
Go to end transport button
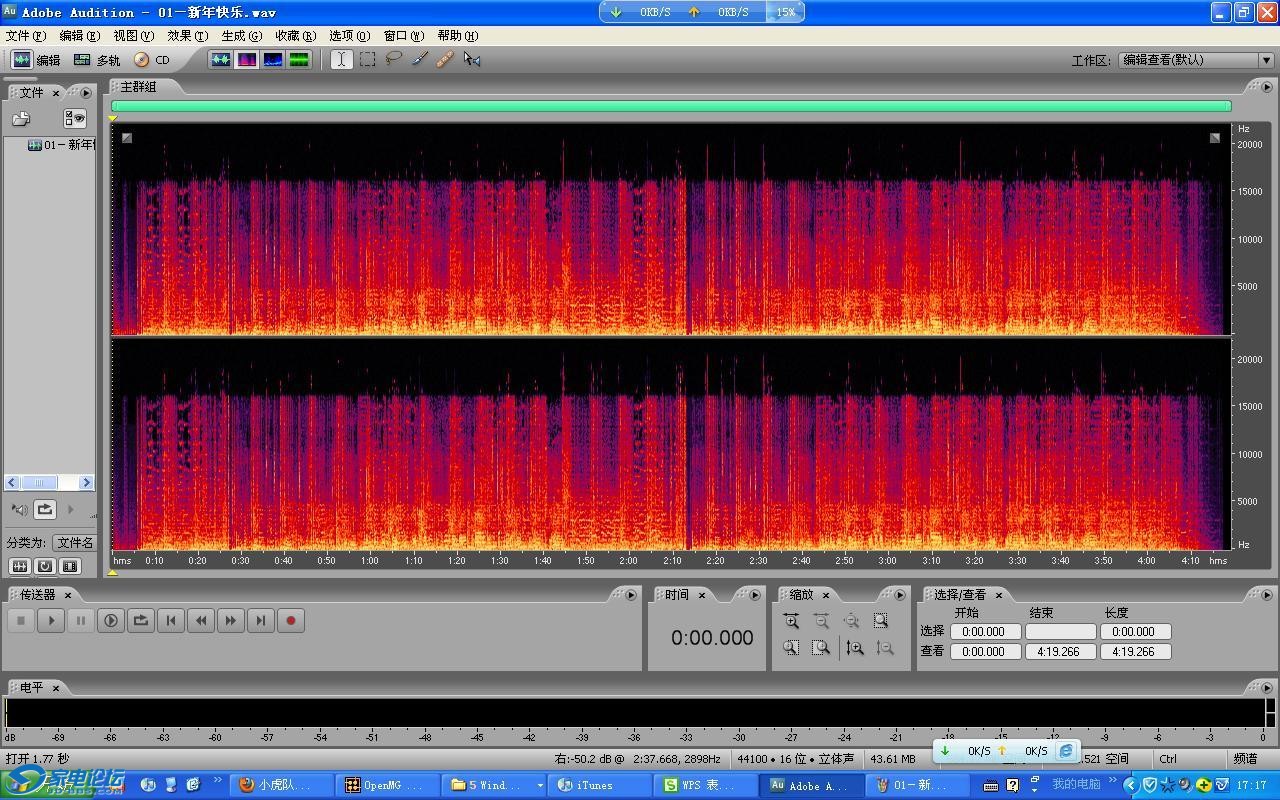pyautogui.click(x=261, y=620)
